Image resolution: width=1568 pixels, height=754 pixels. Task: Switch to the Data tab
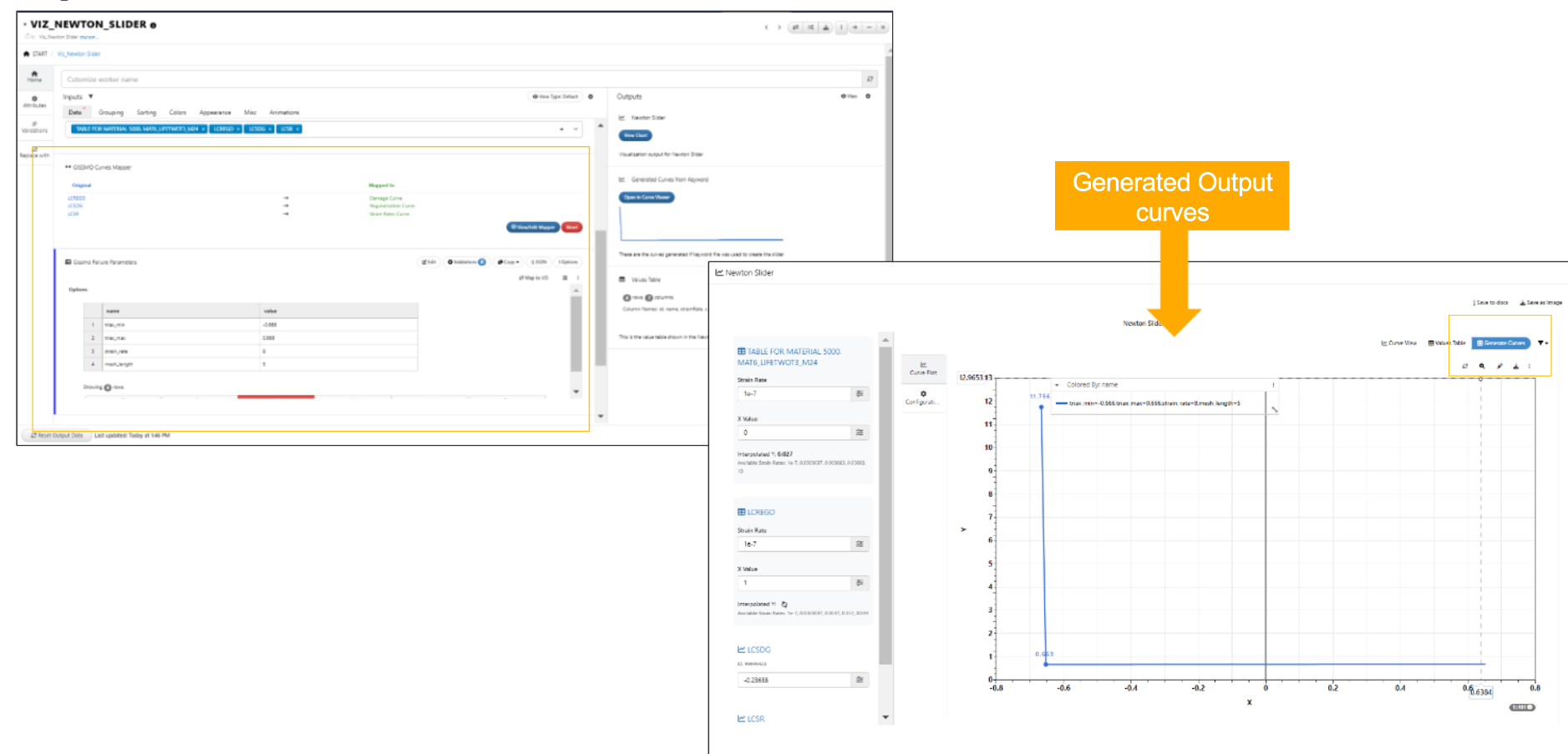[75, 112]
